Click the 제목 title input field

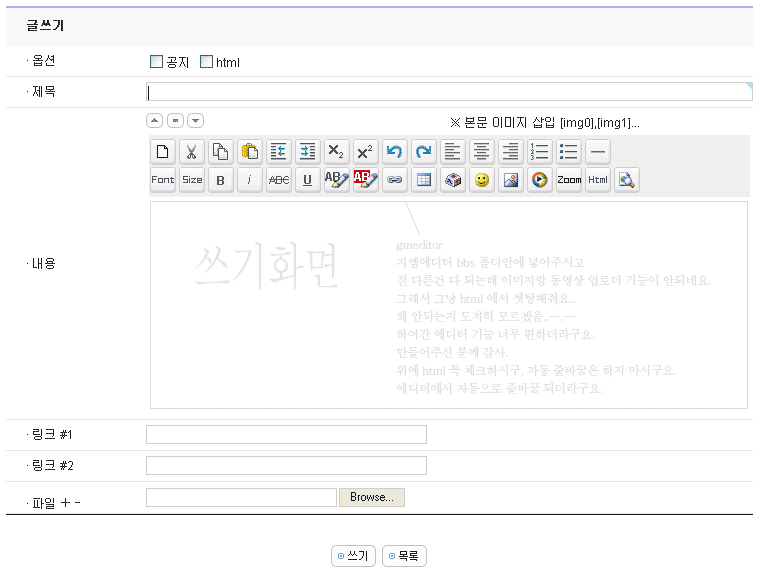(x=448, y=92)
